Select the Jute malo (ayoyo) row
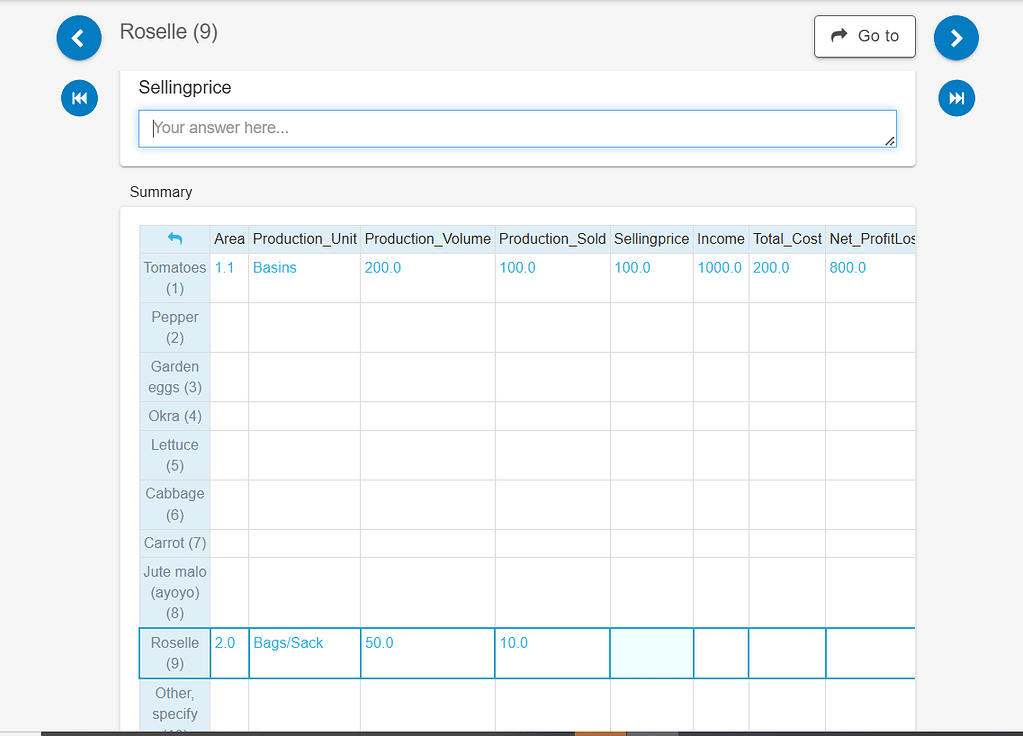The image size is (1023, 736). 174,591
